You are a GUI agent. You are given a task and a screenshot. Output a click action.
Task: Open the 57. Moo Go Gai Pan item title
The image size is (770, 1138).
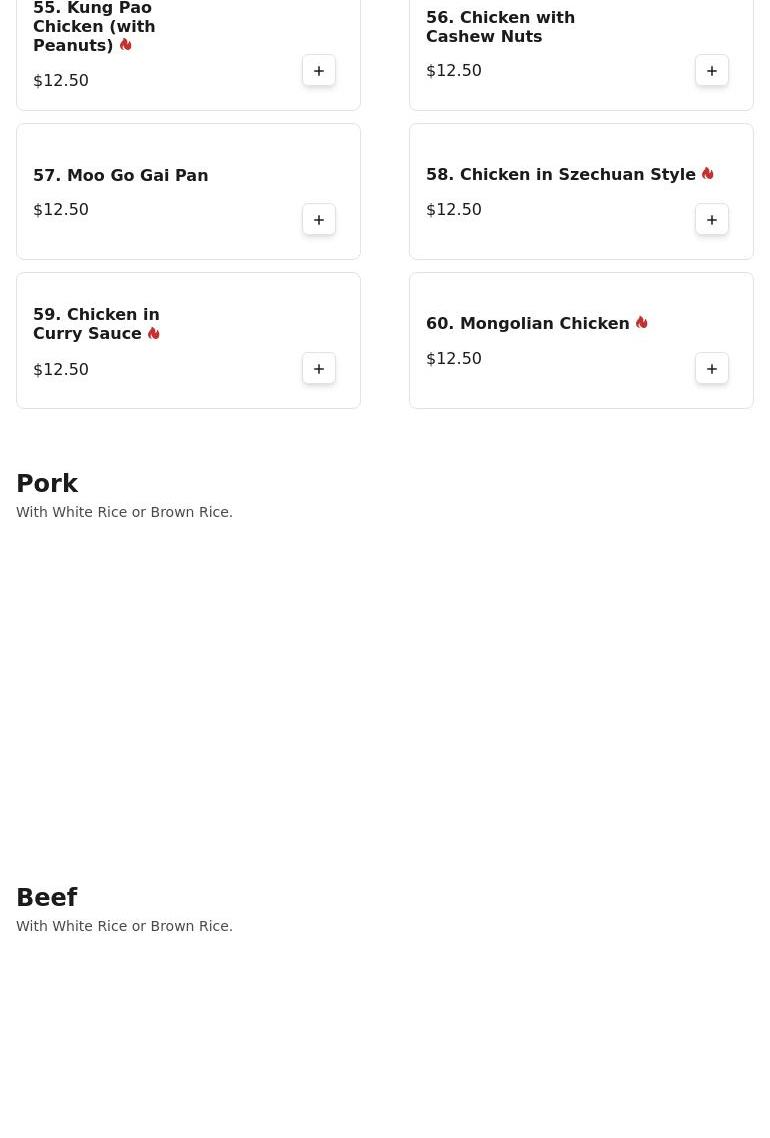point(120,176)
